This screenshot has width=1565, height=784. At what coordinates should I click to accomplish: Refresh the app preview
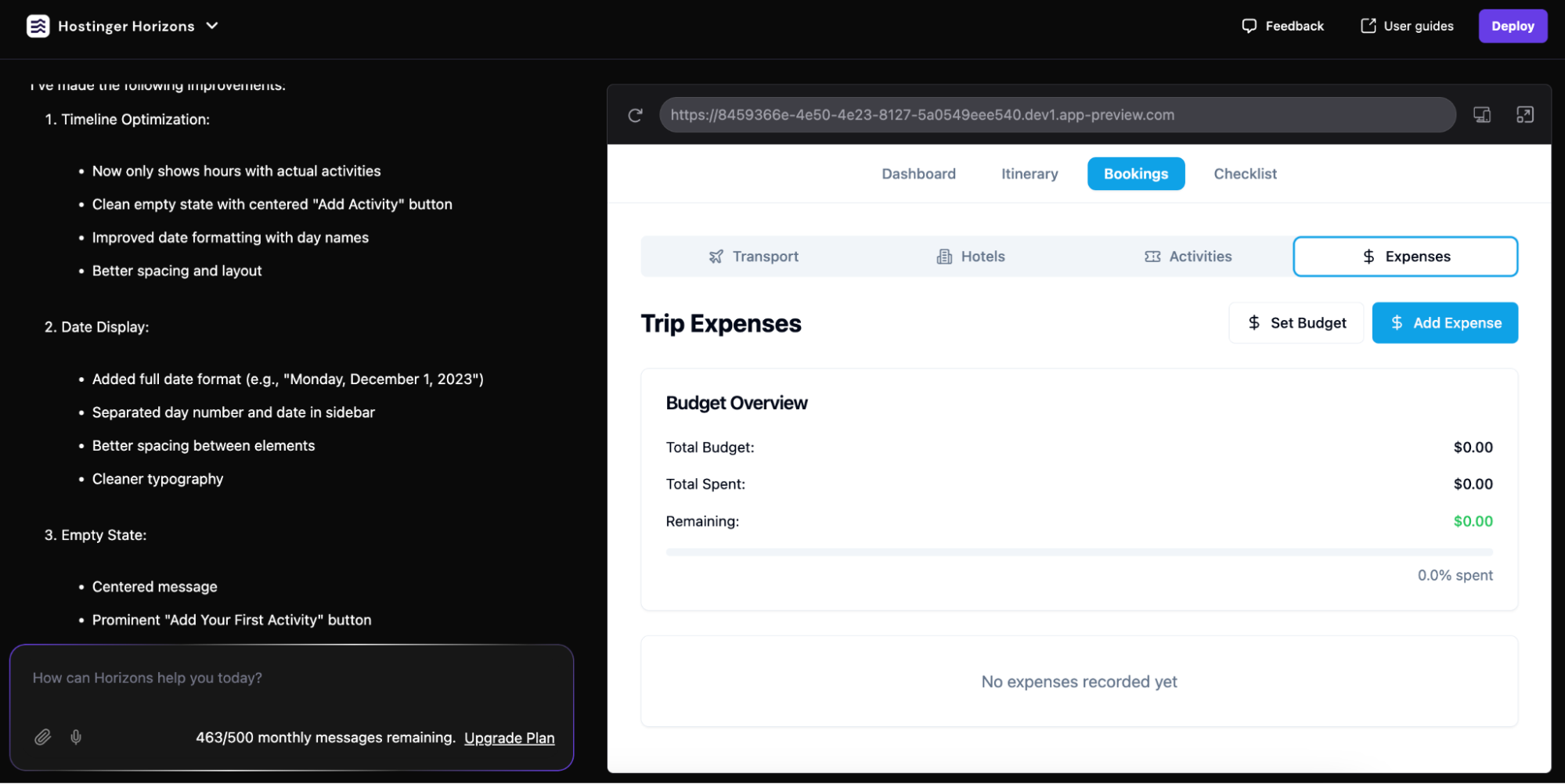(635, 114)
